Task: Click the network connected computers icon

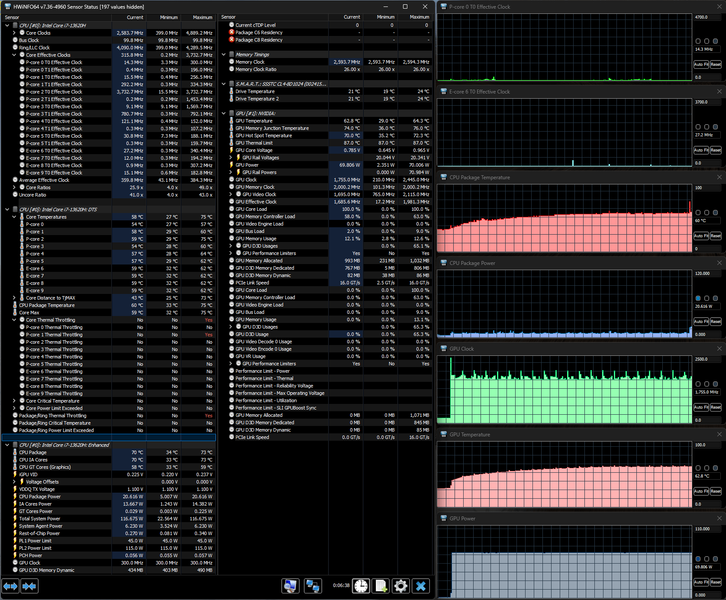Action: tap(313, 586)
